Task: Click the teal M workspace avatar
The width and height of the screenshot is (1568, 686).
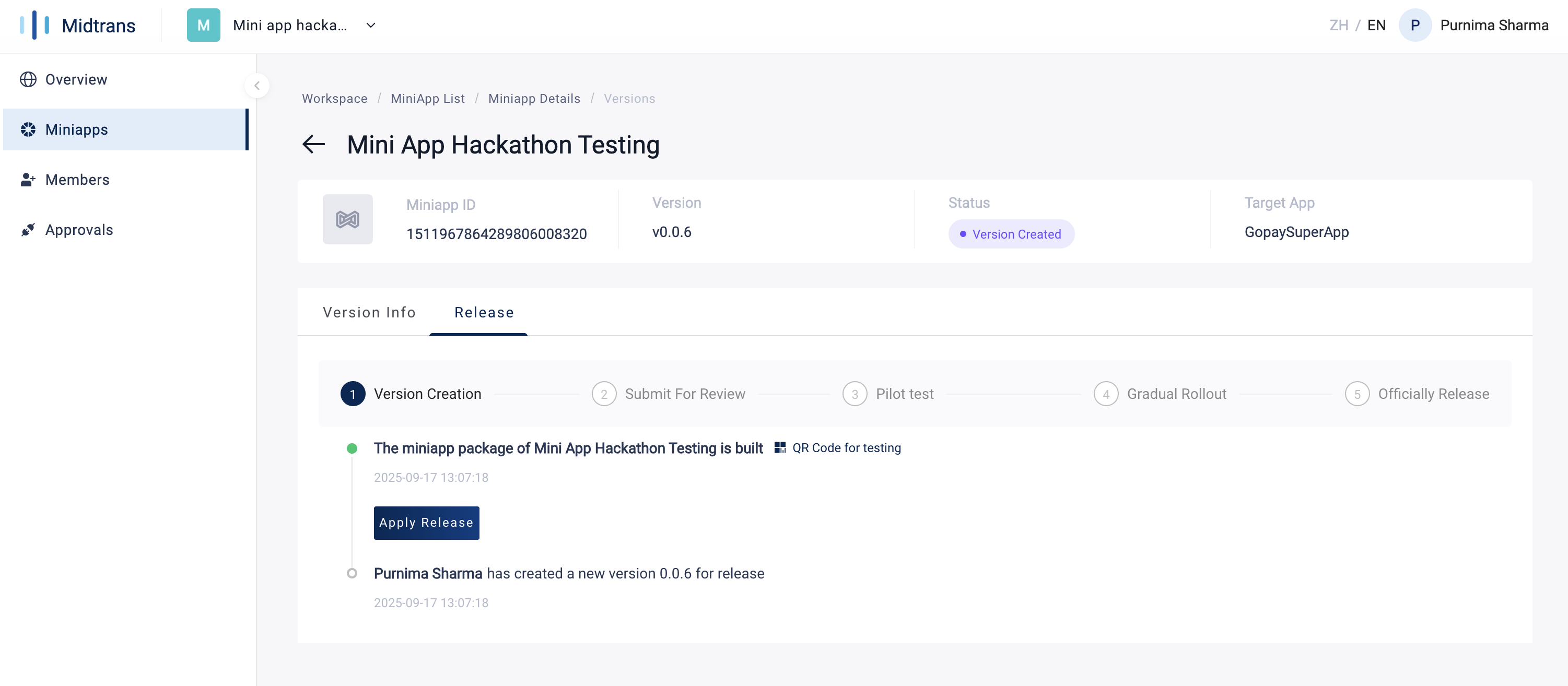Action: pyautogui.click(x=203, y=26)
